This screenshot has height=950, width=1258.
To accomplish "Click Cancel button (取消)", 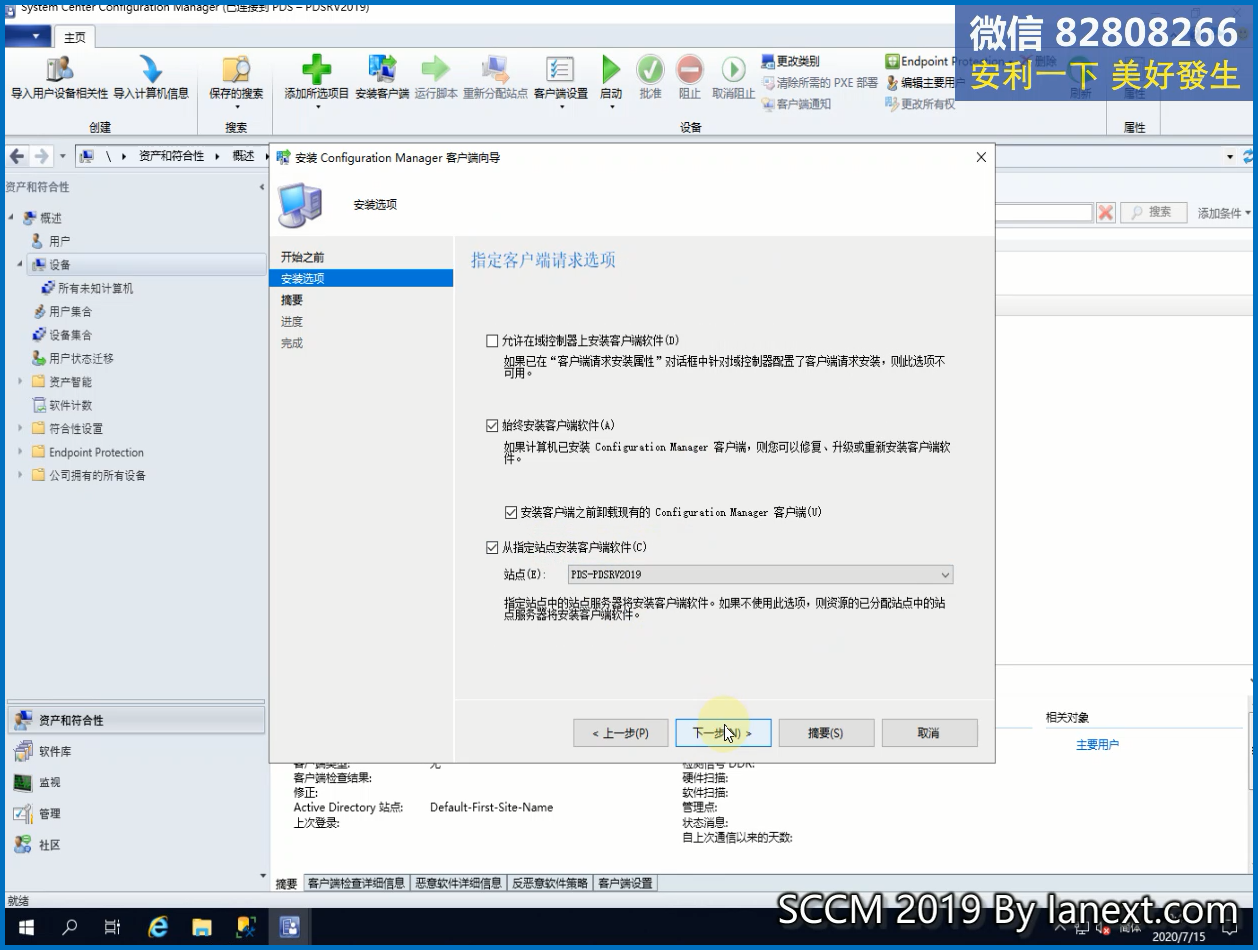I will [x=929, y=733].
